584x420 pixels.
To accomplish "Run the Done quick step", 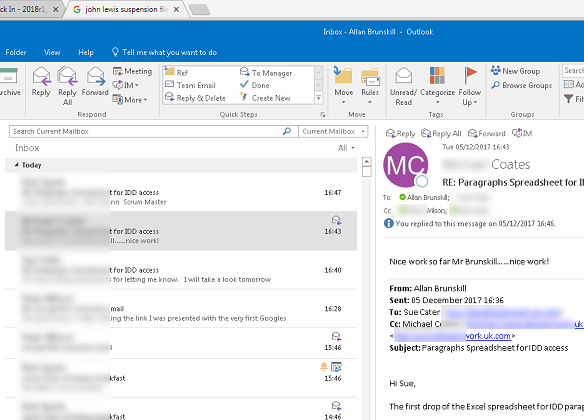I will coord(255,85).
